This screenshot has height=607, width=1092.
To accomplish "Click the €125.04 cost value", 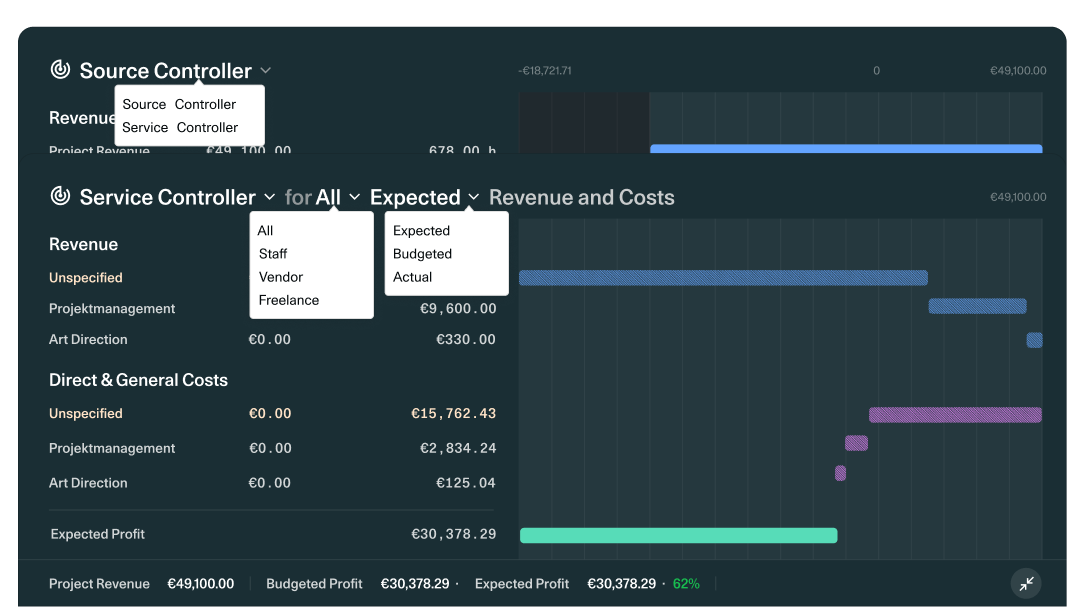I will coord(465,483).
